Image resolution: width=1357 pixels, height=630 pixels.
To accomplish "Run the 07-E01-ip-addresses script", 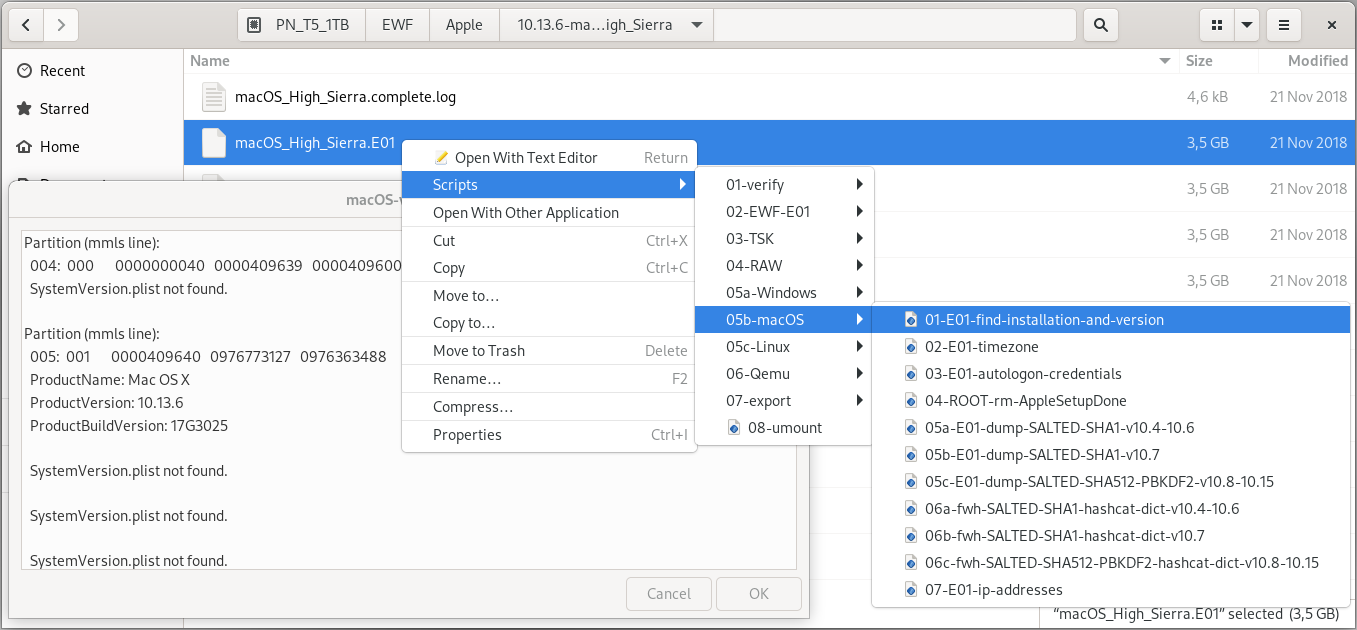I will tap(1111, 590).
